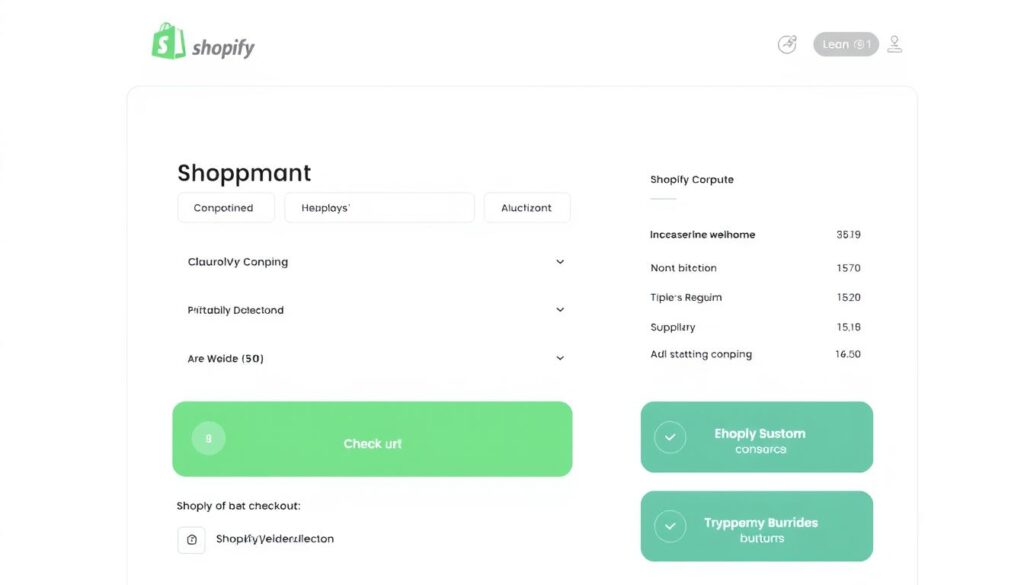Click the Shopify bag logo
The height and width of the screenshot is (585, 1024).
coord(168,42)
